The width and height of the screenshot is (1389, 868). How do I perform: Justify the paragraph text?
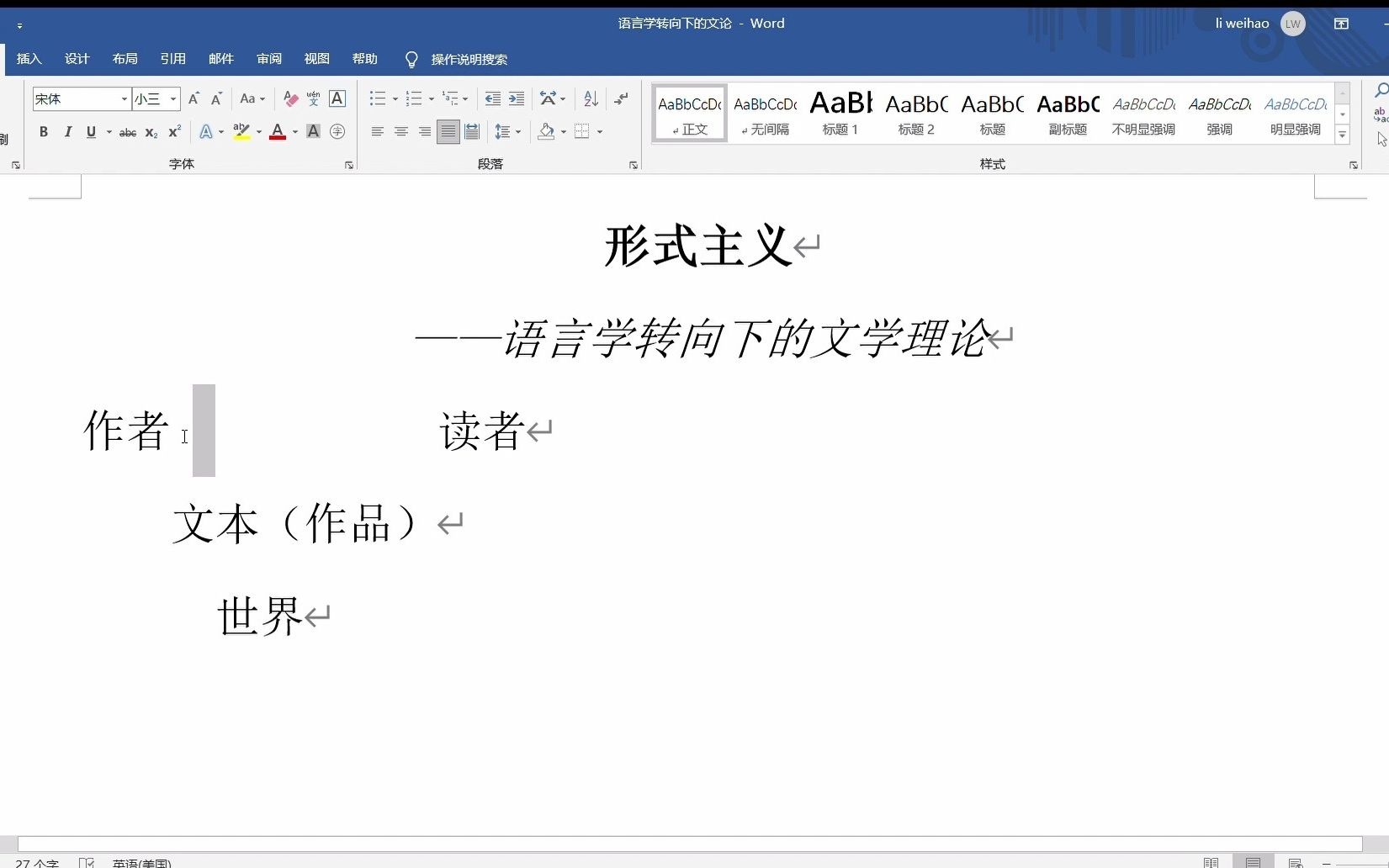coord(448,131)
